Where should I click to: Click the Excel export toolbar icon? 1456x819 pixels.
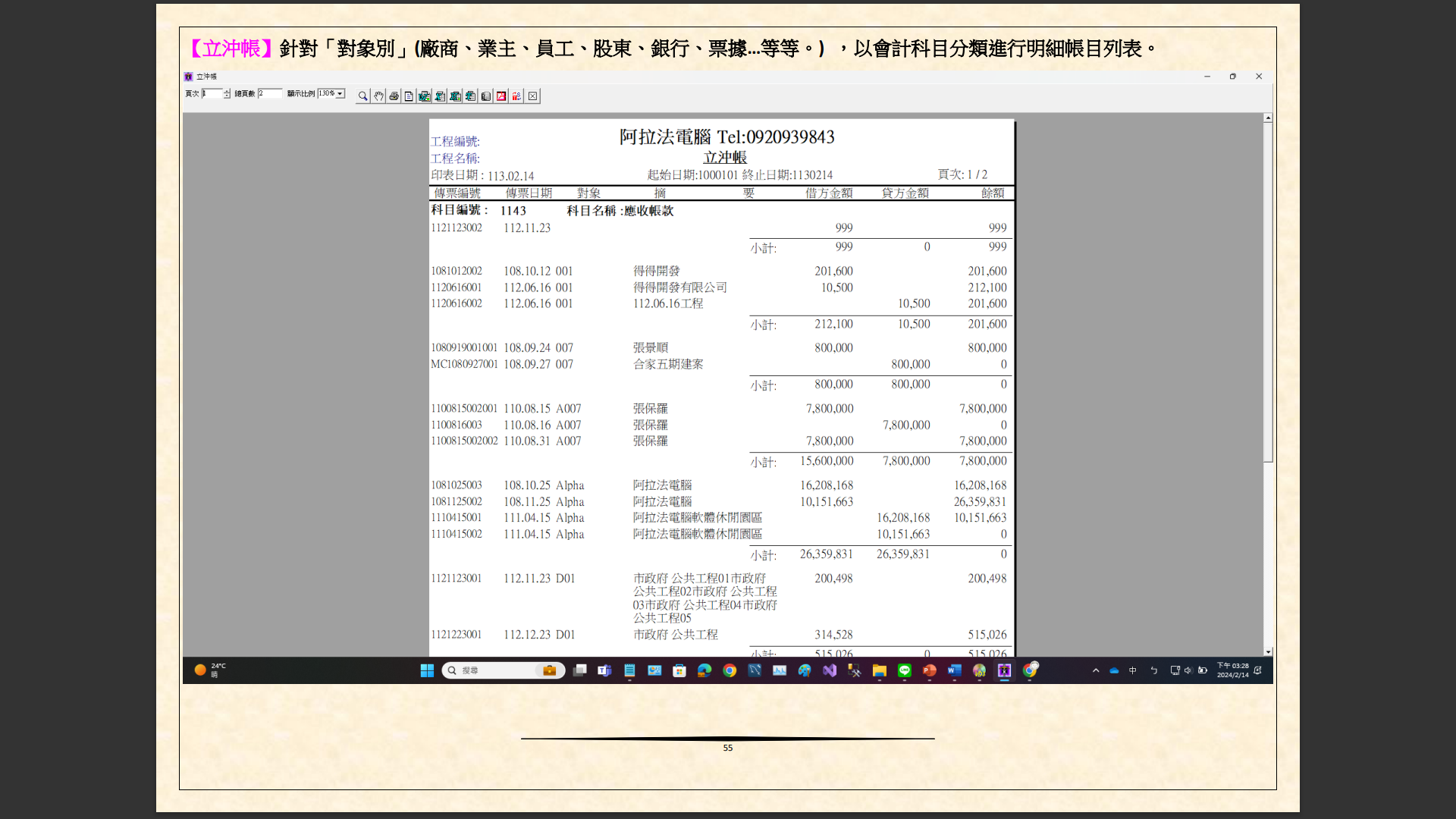[x=440, y=96]
